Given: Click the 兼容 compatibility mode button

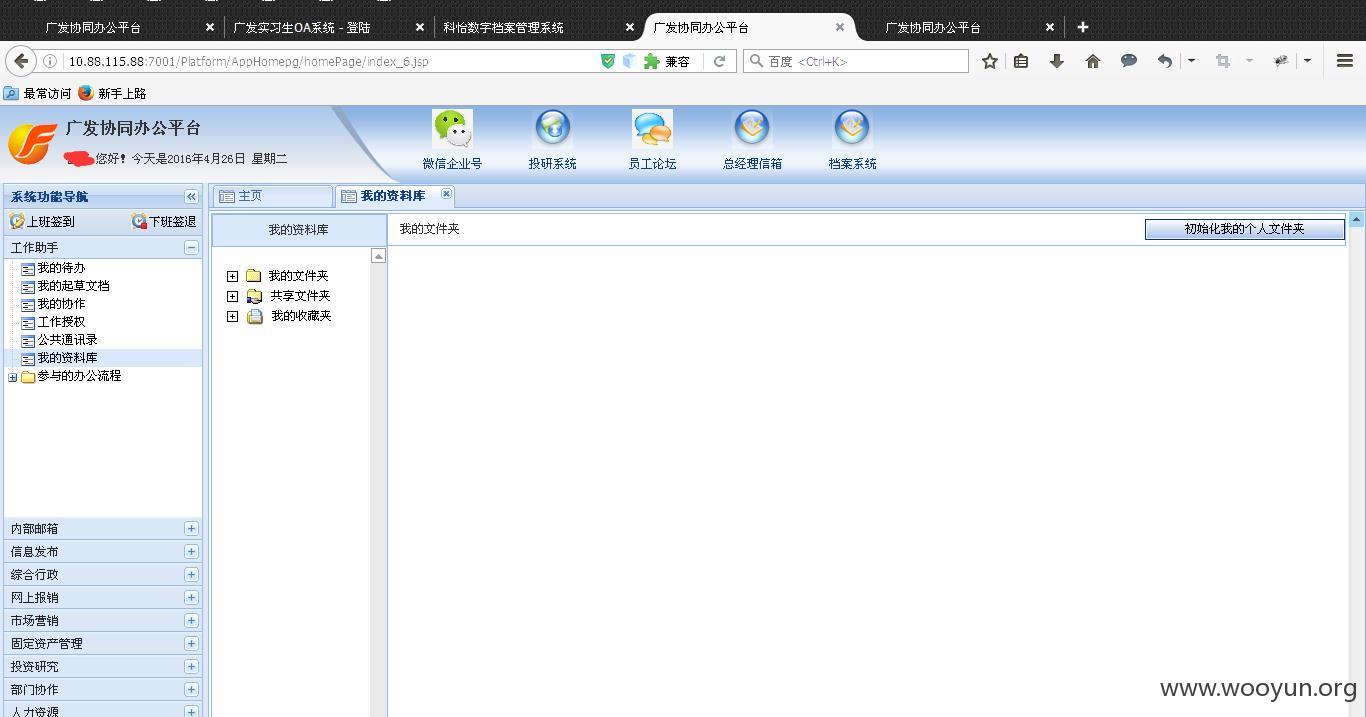Looking at the screenshot, I should point(667,61).
